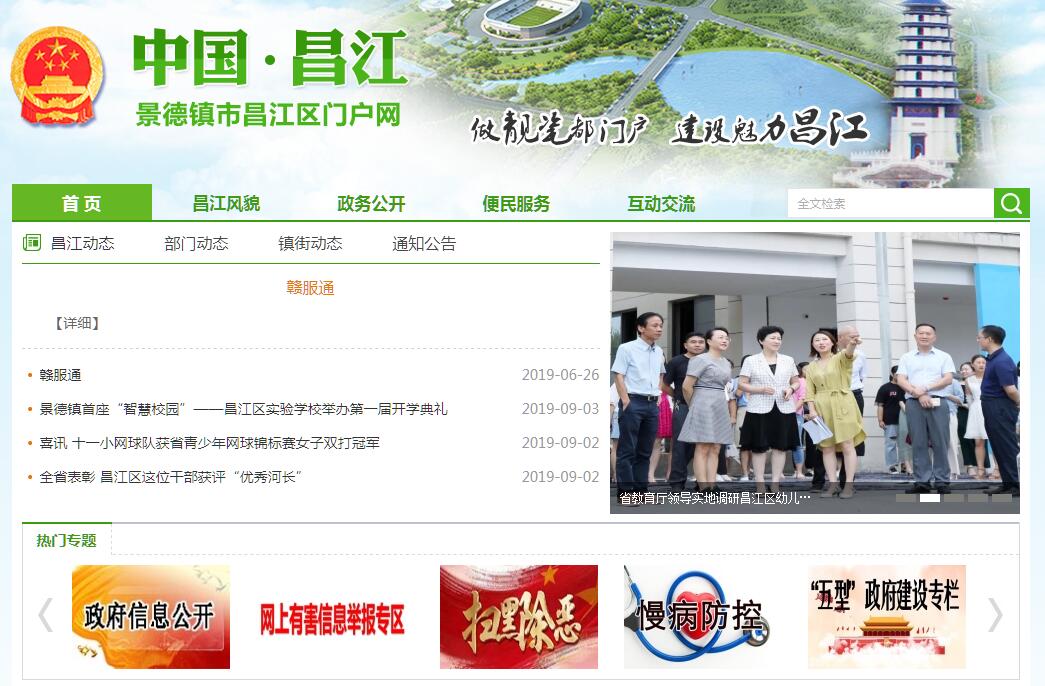The width and height of the screenshot is (1045, 686).
Task: Click the 全文检索 search input field
Action: point(890,204)
